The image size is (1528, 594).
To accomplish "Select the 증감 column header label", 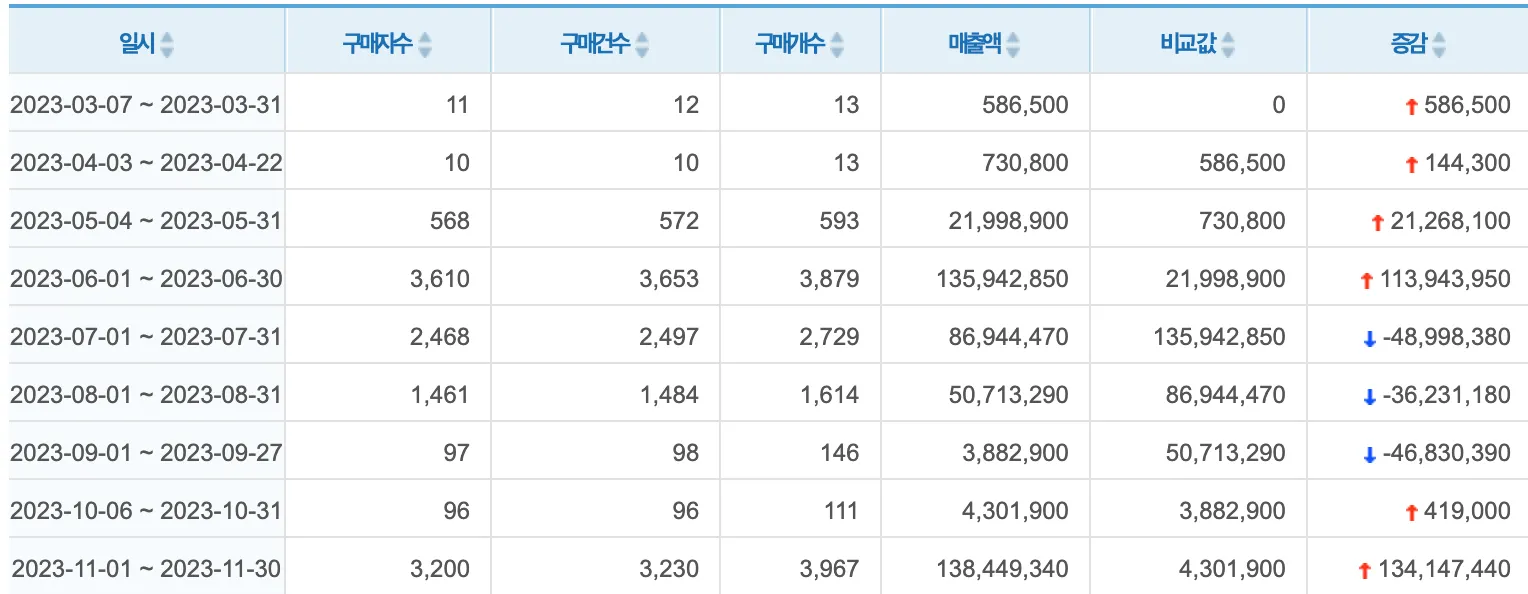I will [1409, 45].
